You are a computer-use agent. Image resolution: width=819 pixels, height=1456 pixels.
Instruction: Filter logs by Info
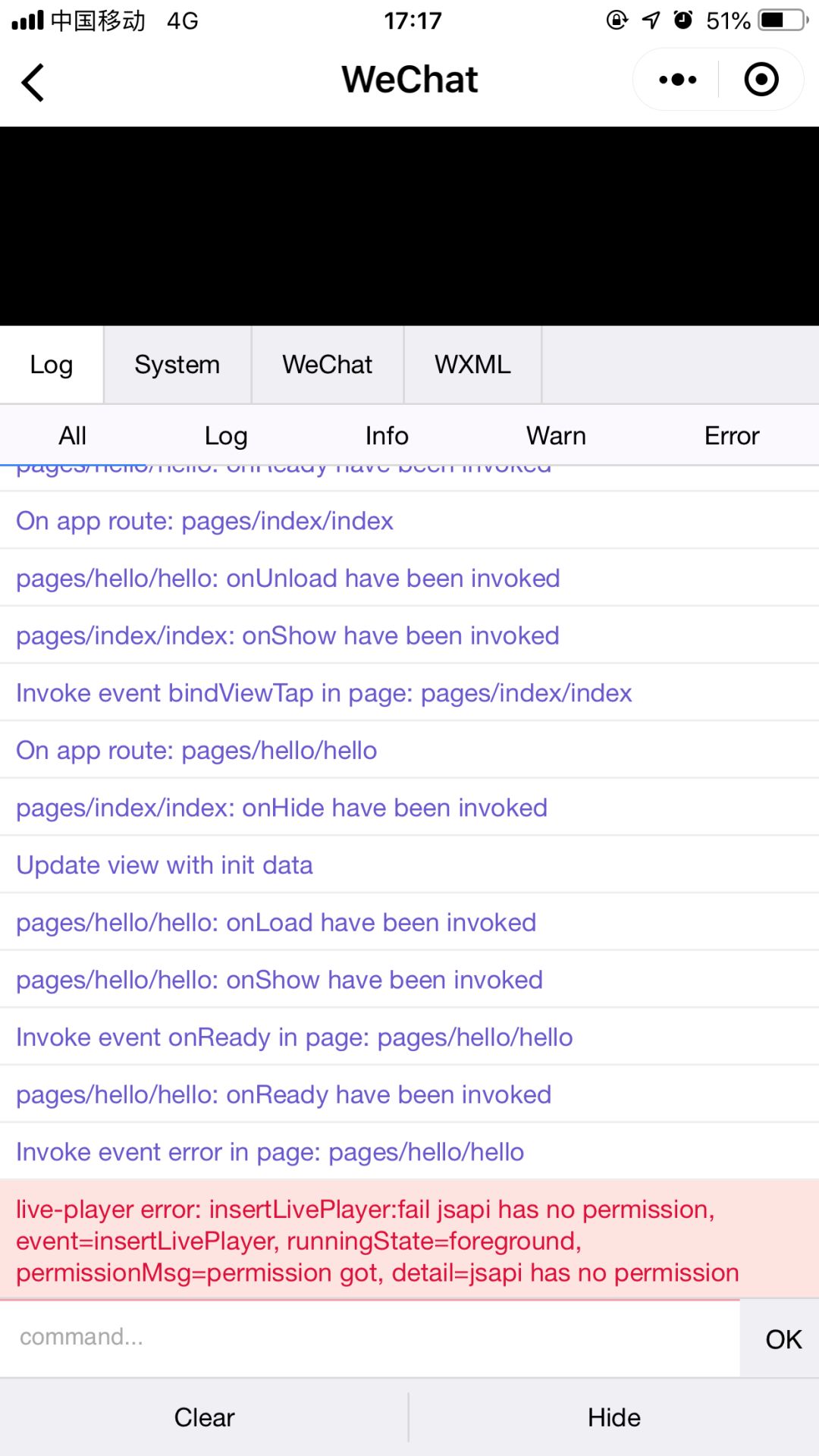(387, 435)
